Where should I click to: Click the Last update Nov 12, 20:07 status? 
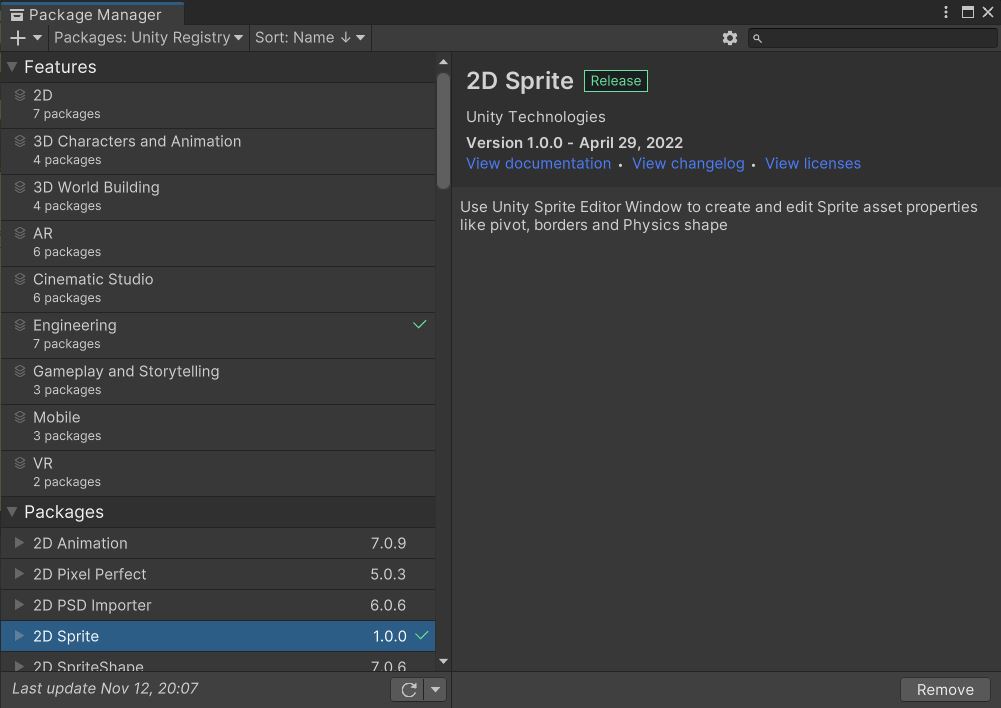105,688
